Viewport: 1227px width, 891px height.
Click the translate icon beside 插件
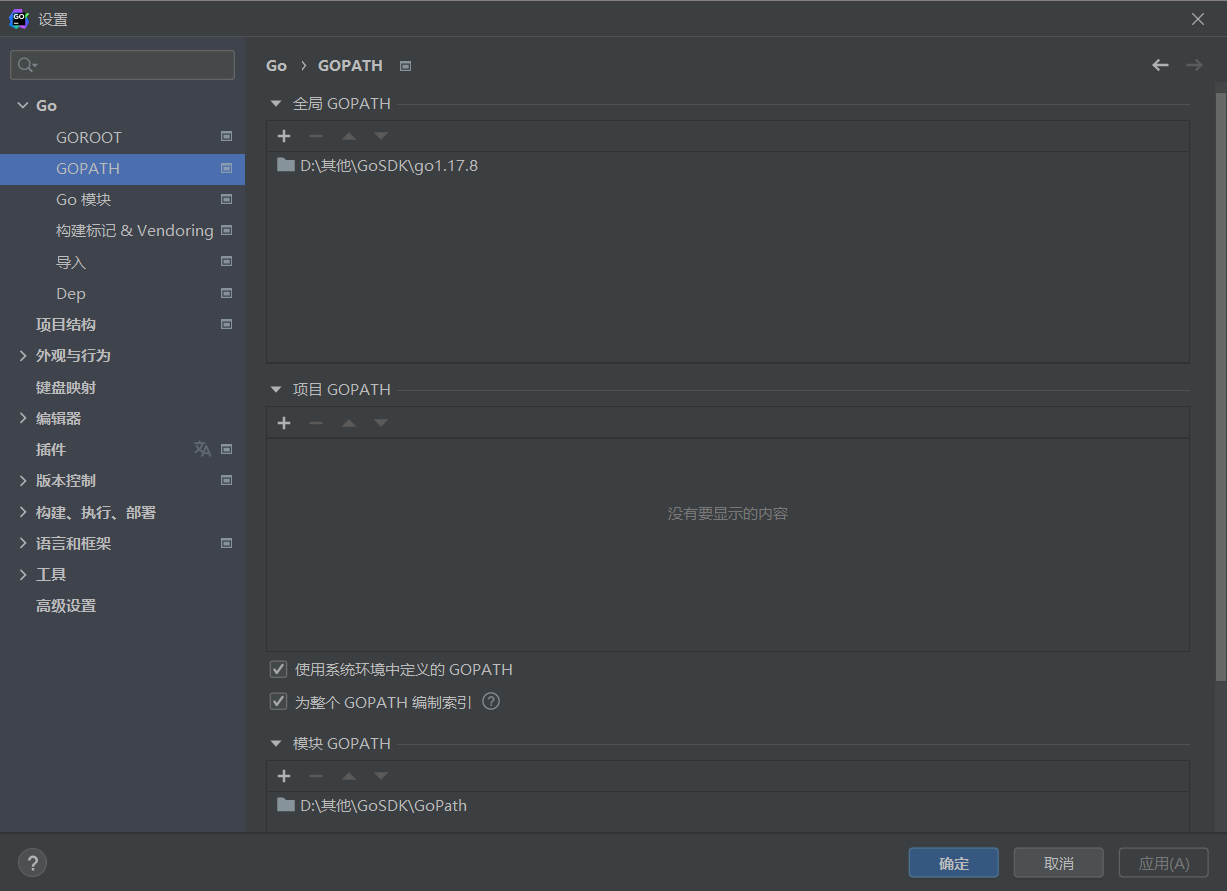(202, 449)
